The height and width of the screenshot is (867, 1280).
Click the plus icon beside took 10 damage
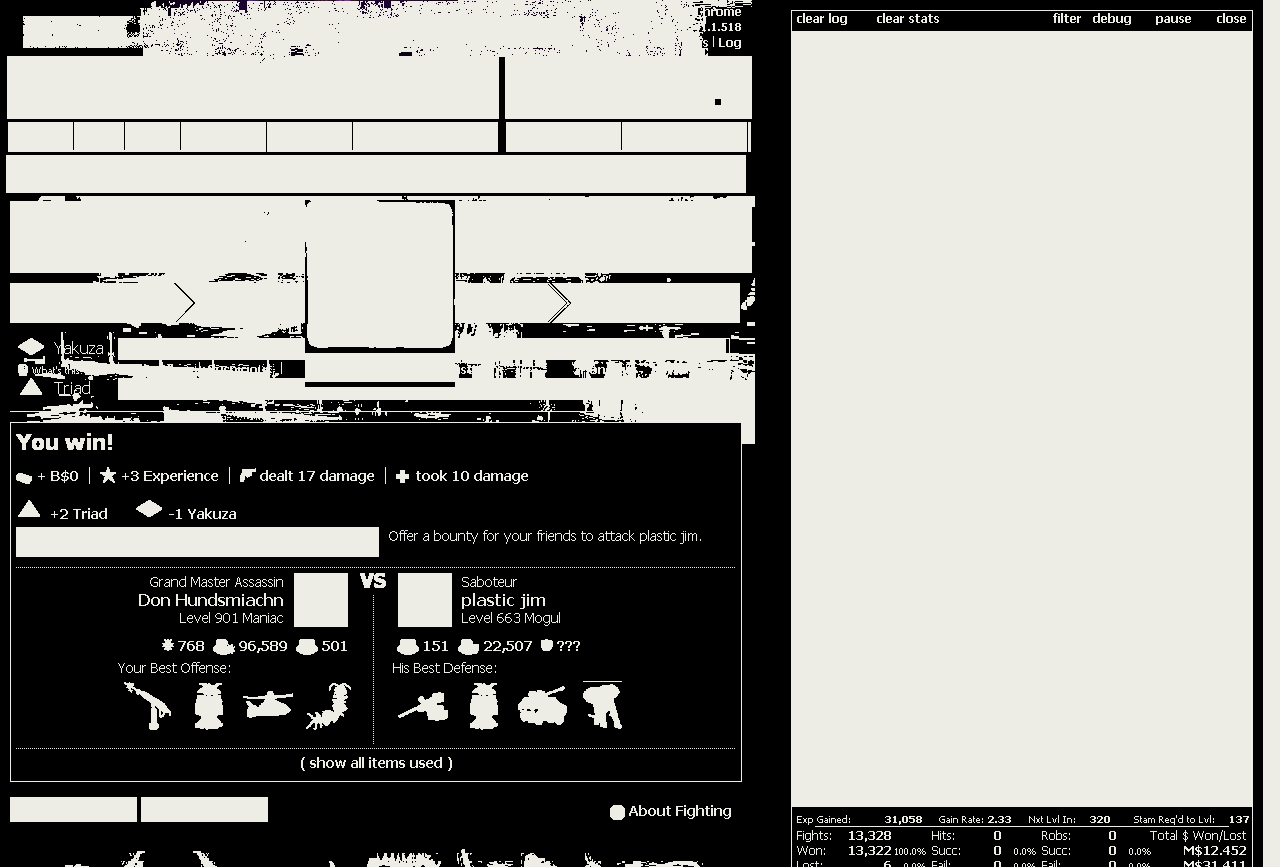click(x=402, y=476)
